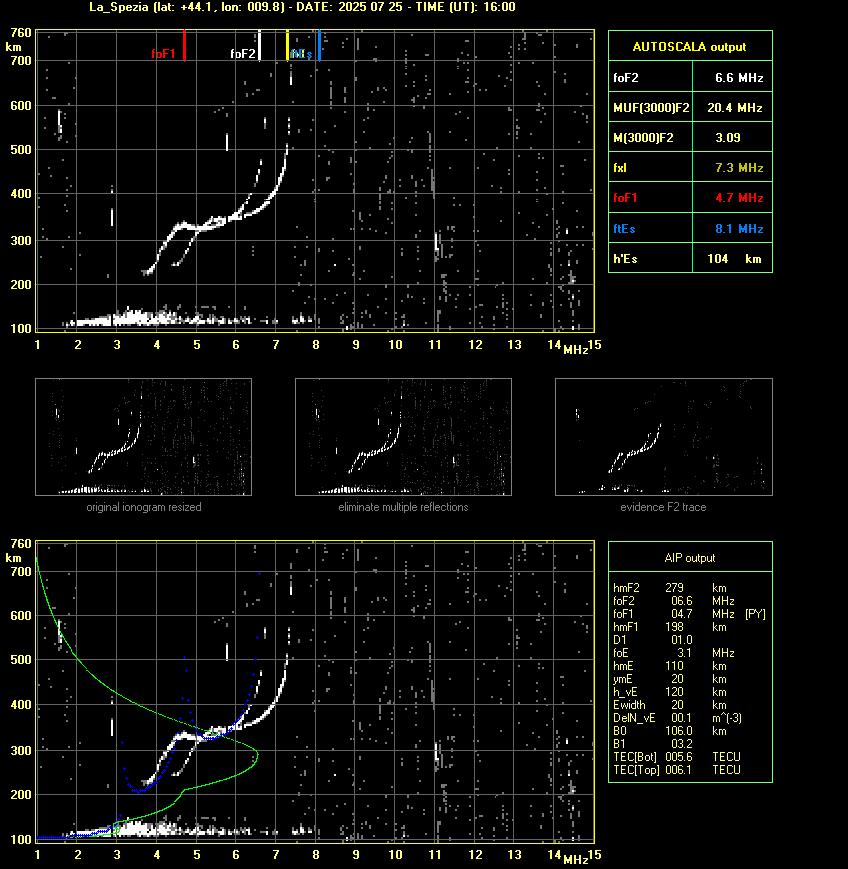Click the 'Ewidth 20 km' row in AIP output
The height and width of the screenshot is (869, 848).
point(670,705)
